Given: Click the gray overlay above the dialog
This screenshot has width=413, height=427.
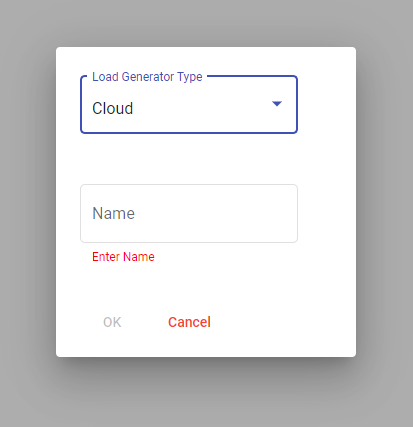Looking at the screenshot, I should (206, 23).
